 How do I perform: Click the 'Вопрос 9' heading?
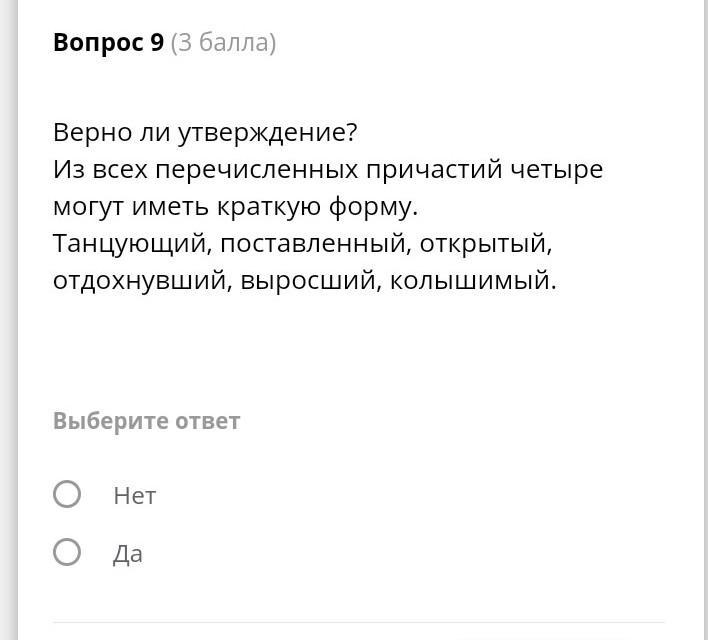108,43
